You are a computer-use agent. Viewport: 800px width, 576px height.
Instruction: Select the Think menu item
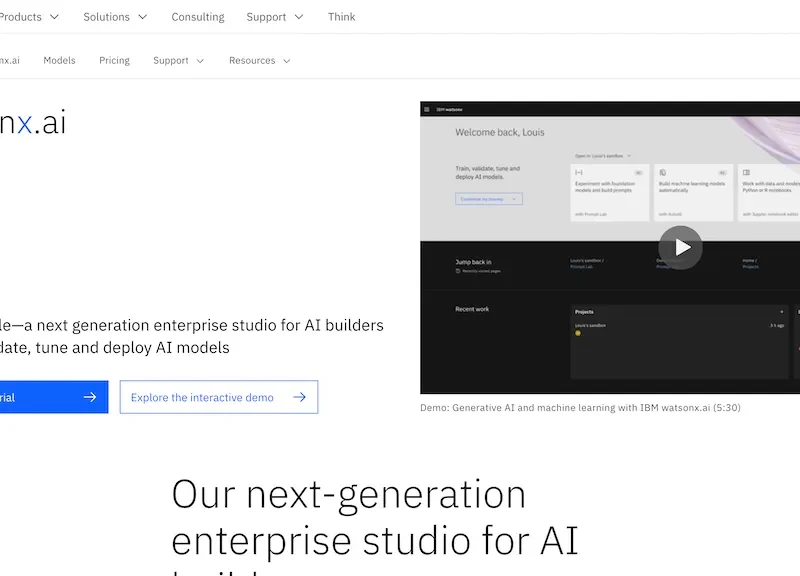click(341, 16)
